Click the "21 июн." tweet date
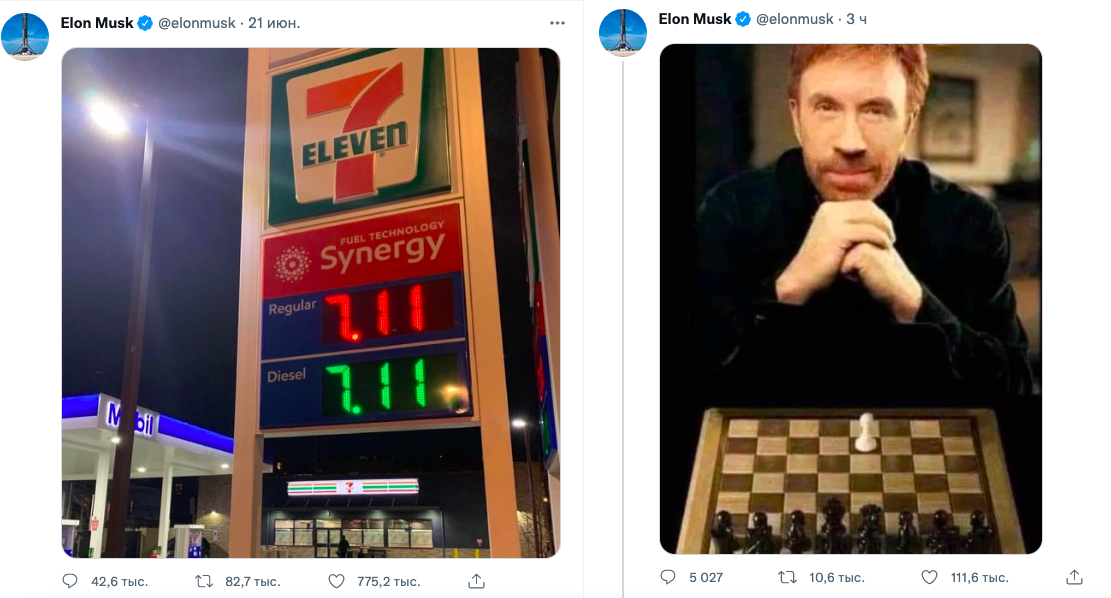The height and width of the screenshot is (598, 1111). coord(275,23)
